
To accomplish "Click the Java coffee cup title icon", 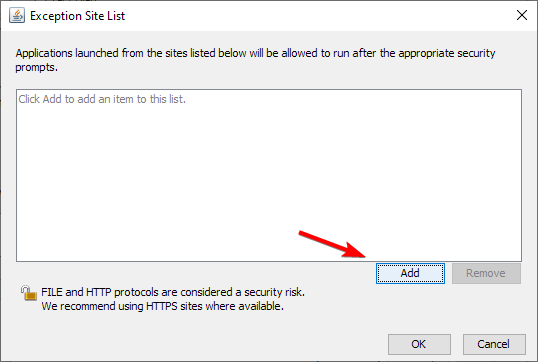I will pyautogui.click(x=17, y=16).
